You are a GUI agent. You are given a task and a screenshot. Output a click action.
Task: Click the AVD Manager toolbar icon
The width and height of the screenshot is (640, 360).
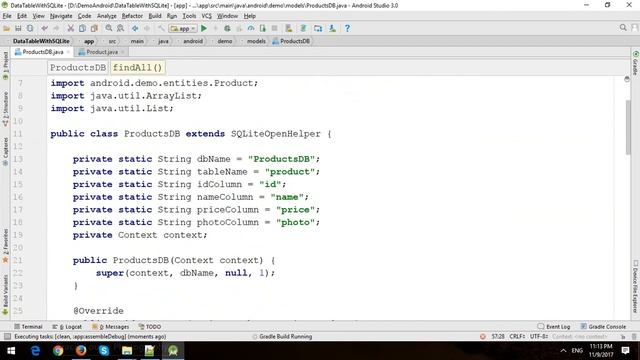tap(289, 29)
